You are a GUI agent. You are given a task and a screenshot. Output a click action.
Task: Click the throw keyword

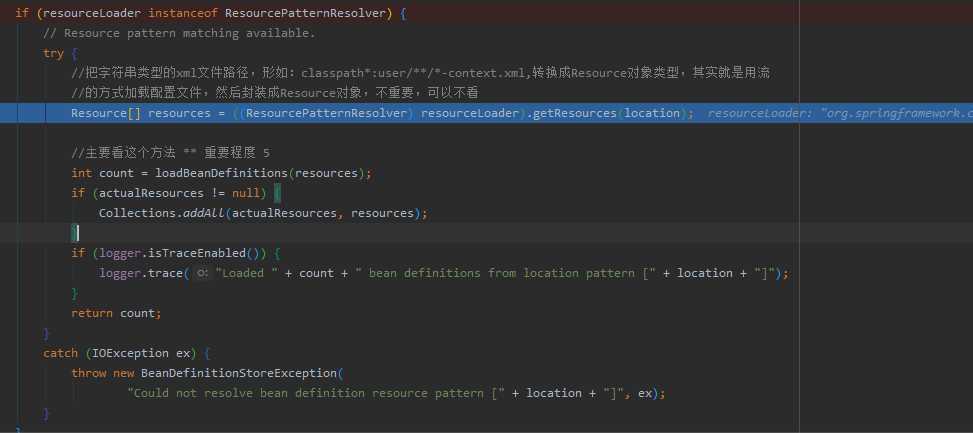pyautogui.click(x=88, y=373)
